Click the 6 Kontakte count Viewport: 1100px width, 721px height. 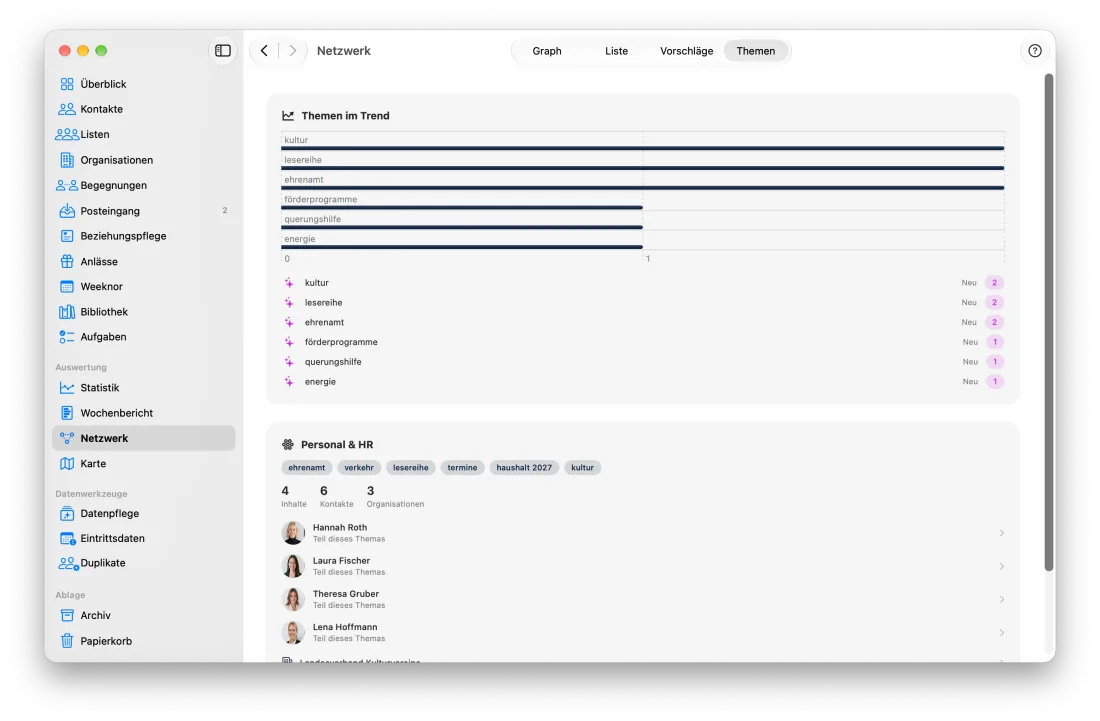point(336,497)
